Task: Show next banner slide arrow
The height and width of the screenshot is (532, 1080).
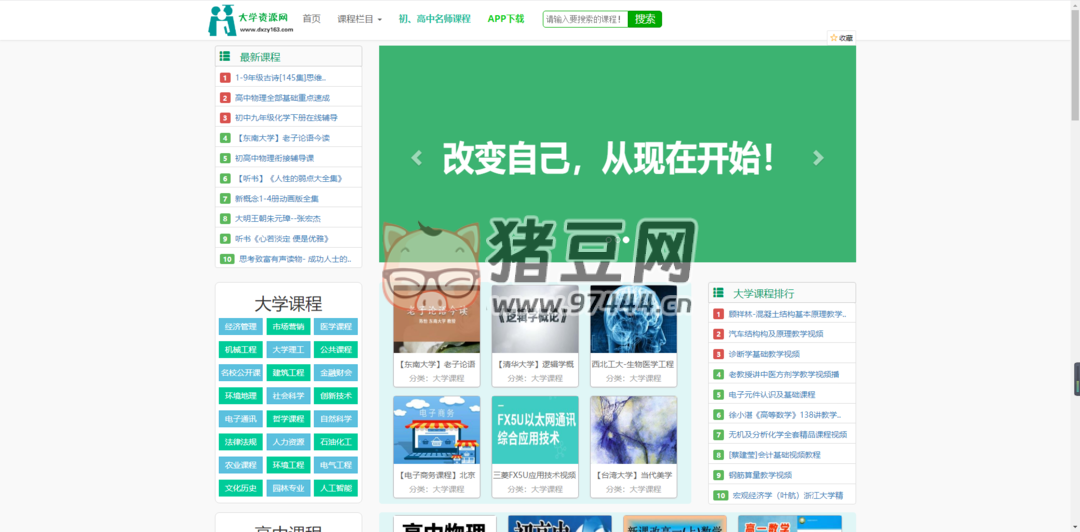Action: [x=818, y=158]
